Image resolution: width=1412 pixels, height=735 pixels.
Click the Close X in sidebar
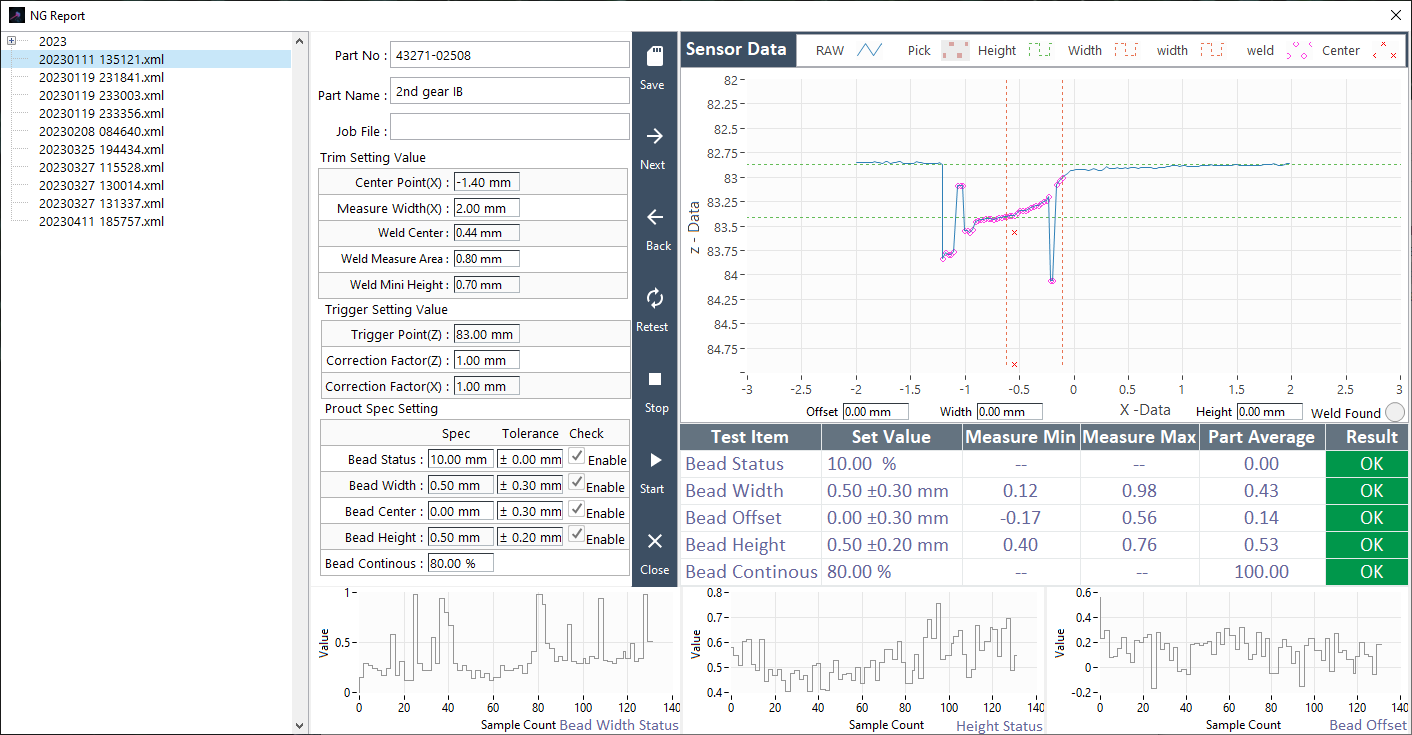click(654, 541)
